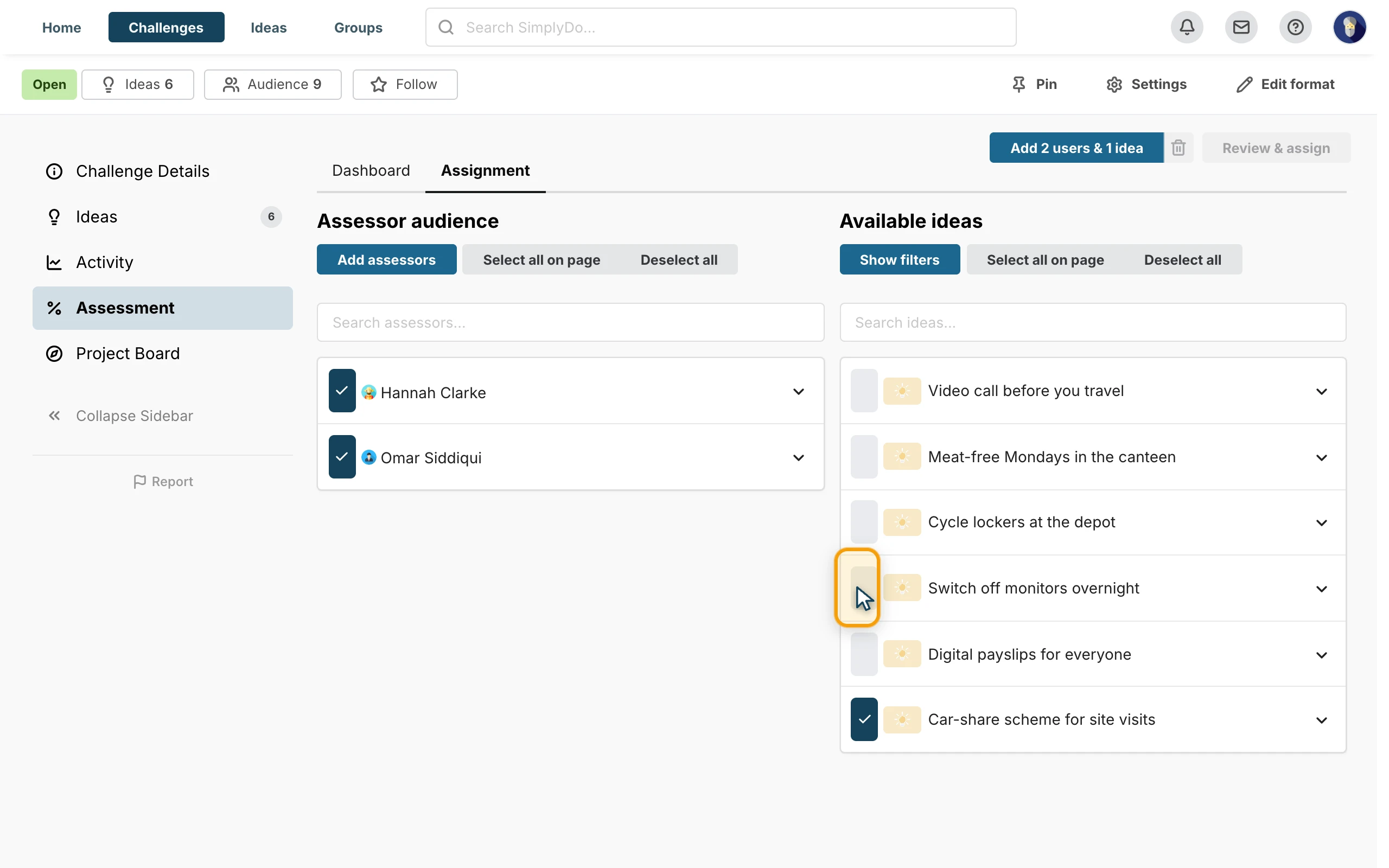The height and width of the screenshot is (868, 1389).
Task: Click the trash icon beside Add users
Action: pos(1178,148)
